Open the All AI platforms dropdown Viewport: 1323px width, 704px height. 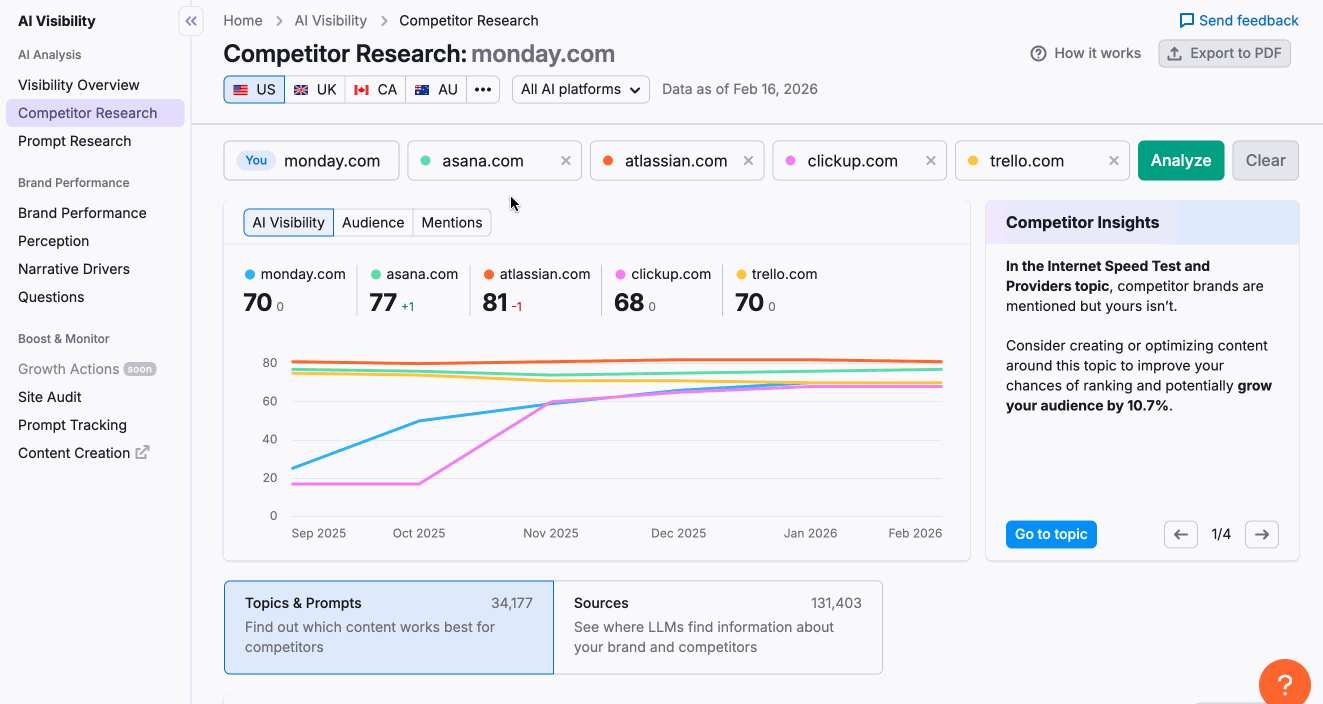(580, 89)
